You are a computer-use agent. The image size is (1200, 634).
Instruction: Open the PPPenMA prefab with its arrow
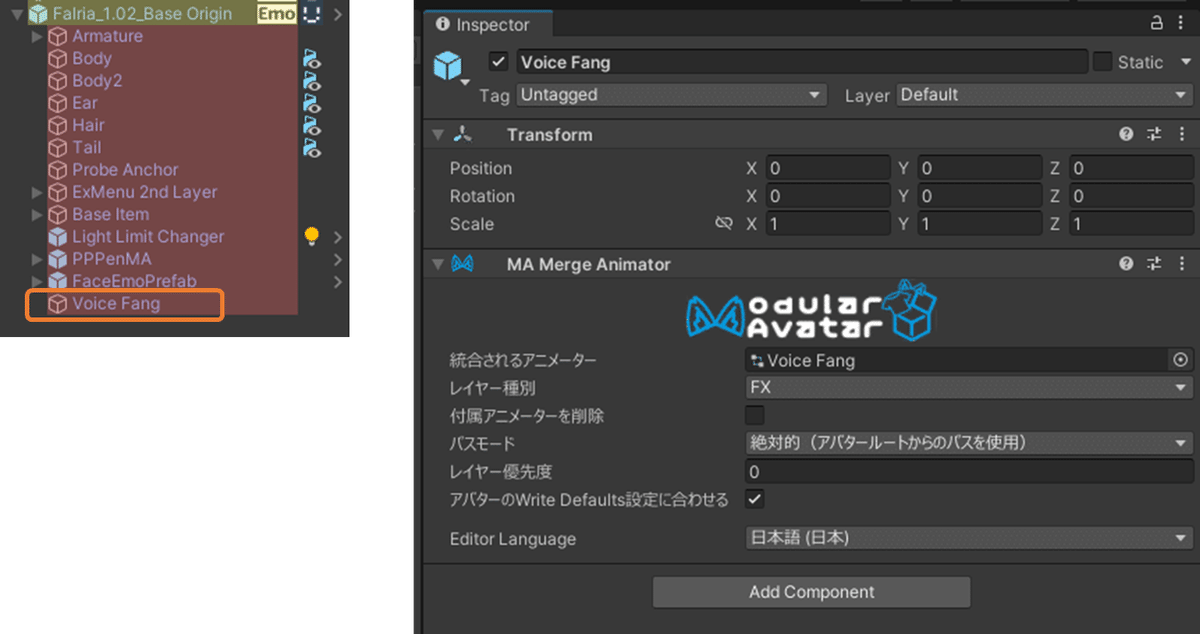coord(338,259)
